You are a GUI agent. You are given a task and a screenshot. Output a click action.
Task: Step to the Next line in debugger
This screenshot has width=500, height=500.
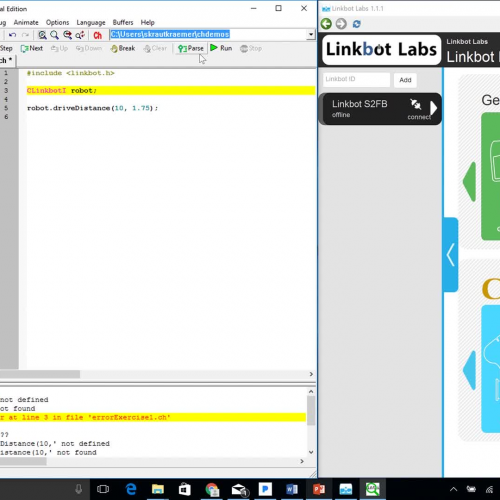point(32,48)
